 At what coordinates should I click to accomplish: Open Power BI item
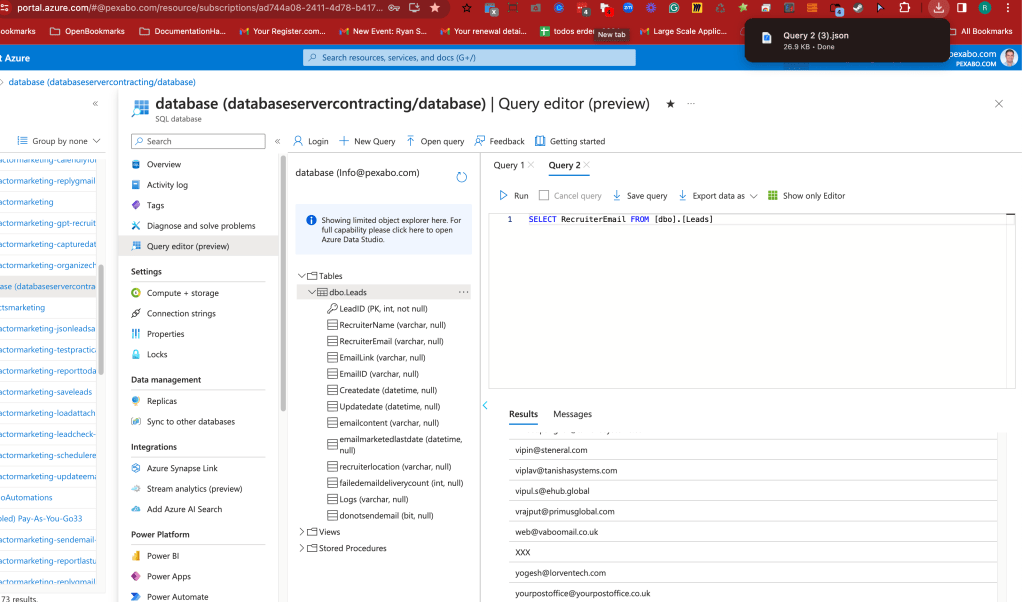[x=162, y=556]
